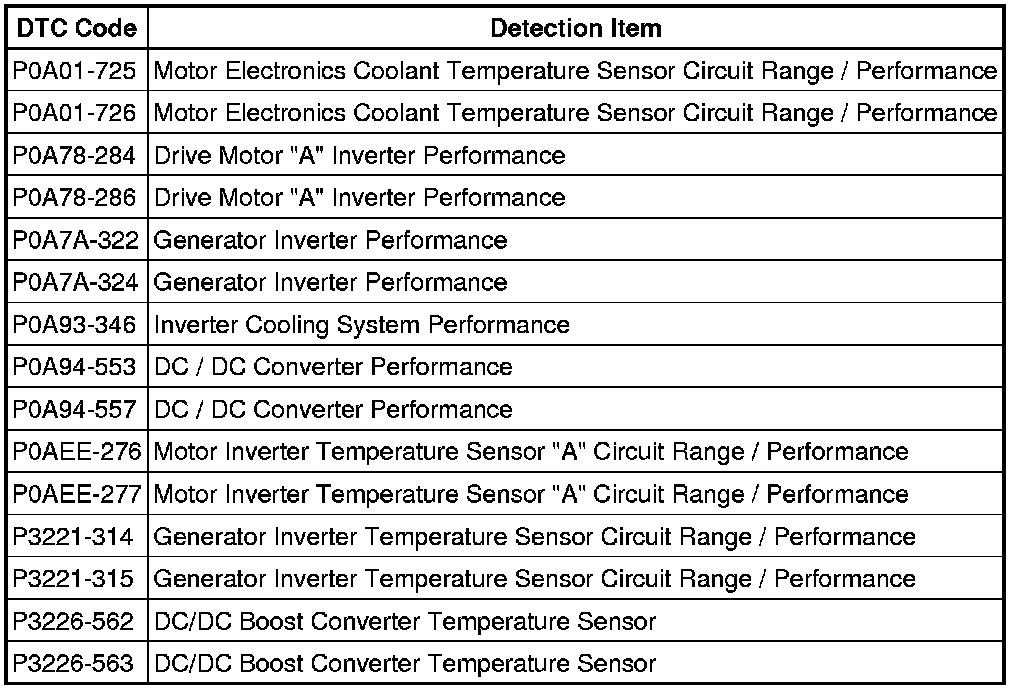The height and width of the screenshot is (690, 1024).
Task: Click DTC code P0AEE-276
Action: click(77, 452)
